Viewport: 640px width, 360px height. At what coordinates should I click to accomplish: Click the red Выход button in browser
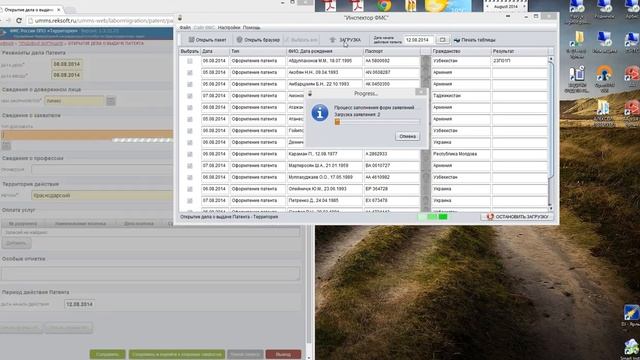pyautogui.click(x=283, y=354)
